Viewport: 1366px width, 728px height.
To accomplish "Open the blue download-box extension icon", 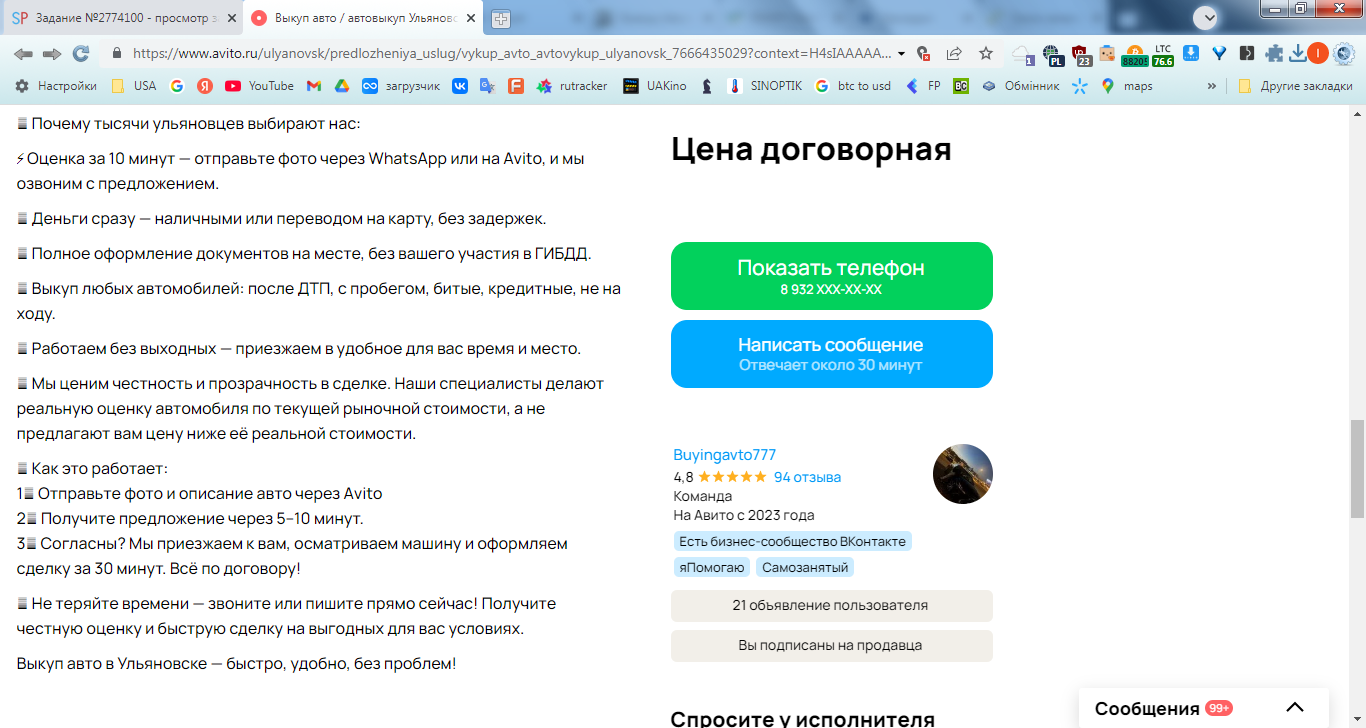I will pyautogui.click(x=1191, y=54).
